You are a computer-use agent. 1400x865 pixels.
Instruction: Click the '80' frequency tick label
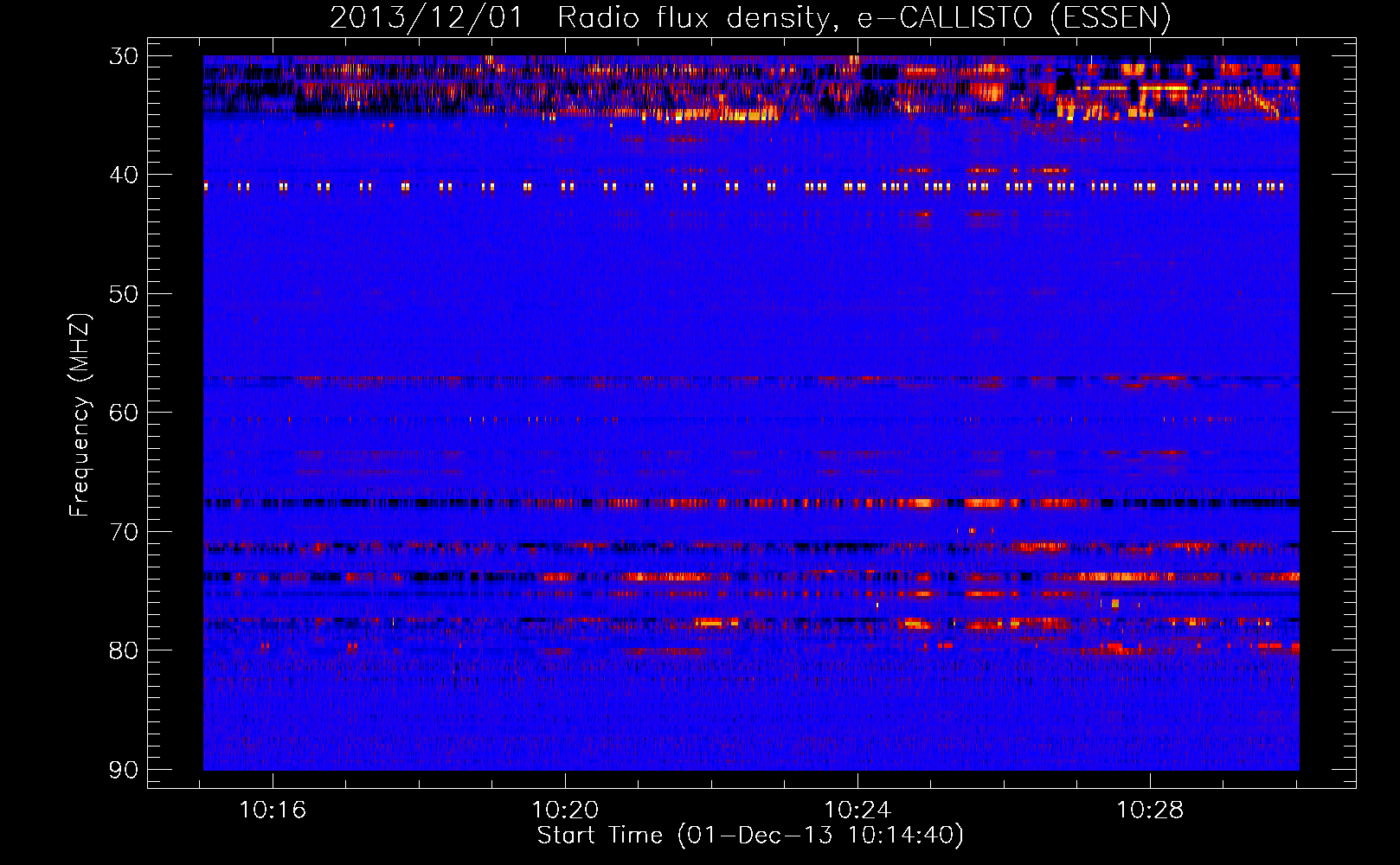[x=124, y=650]
